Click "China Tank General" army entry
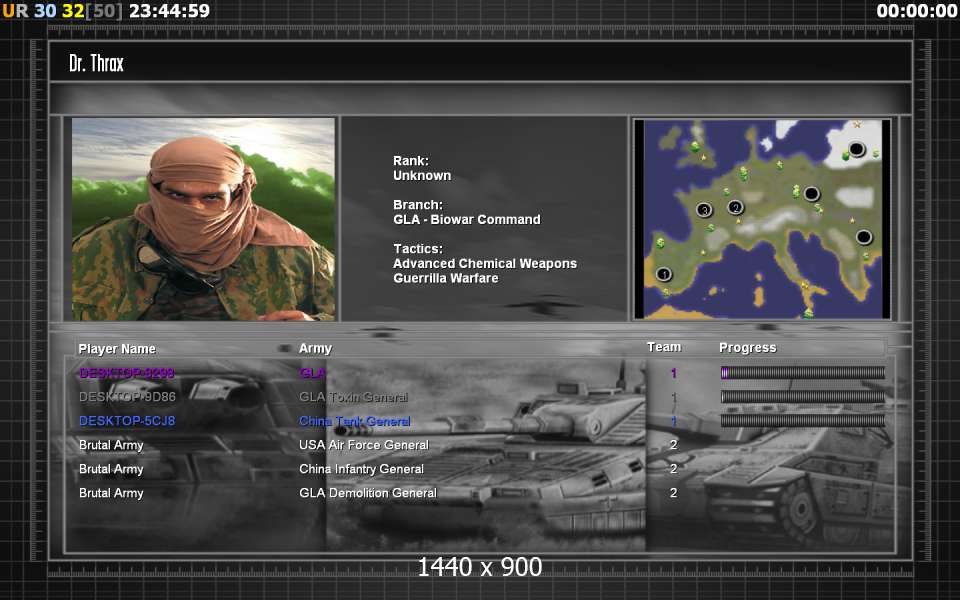 tap(354, 421)
